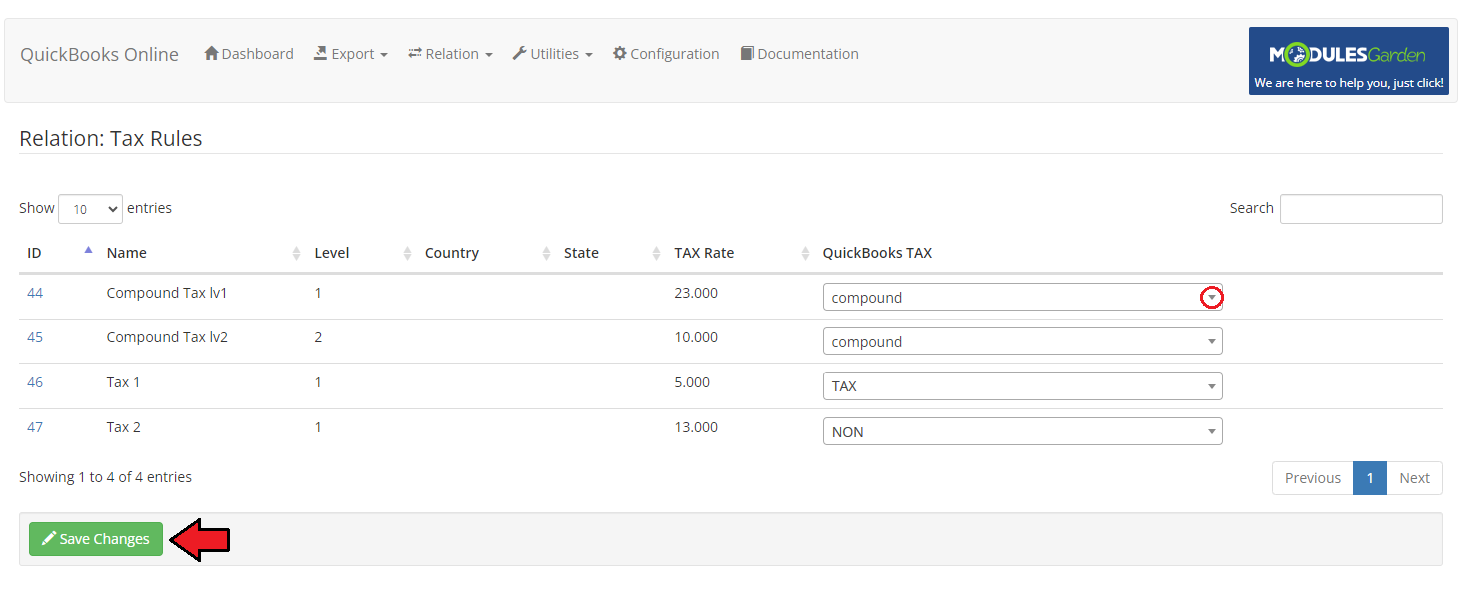Image resolution: width=1464 pixels, height=589 pixels.
Task: Sort table by ID column arrow
Action: click(88, 251)
